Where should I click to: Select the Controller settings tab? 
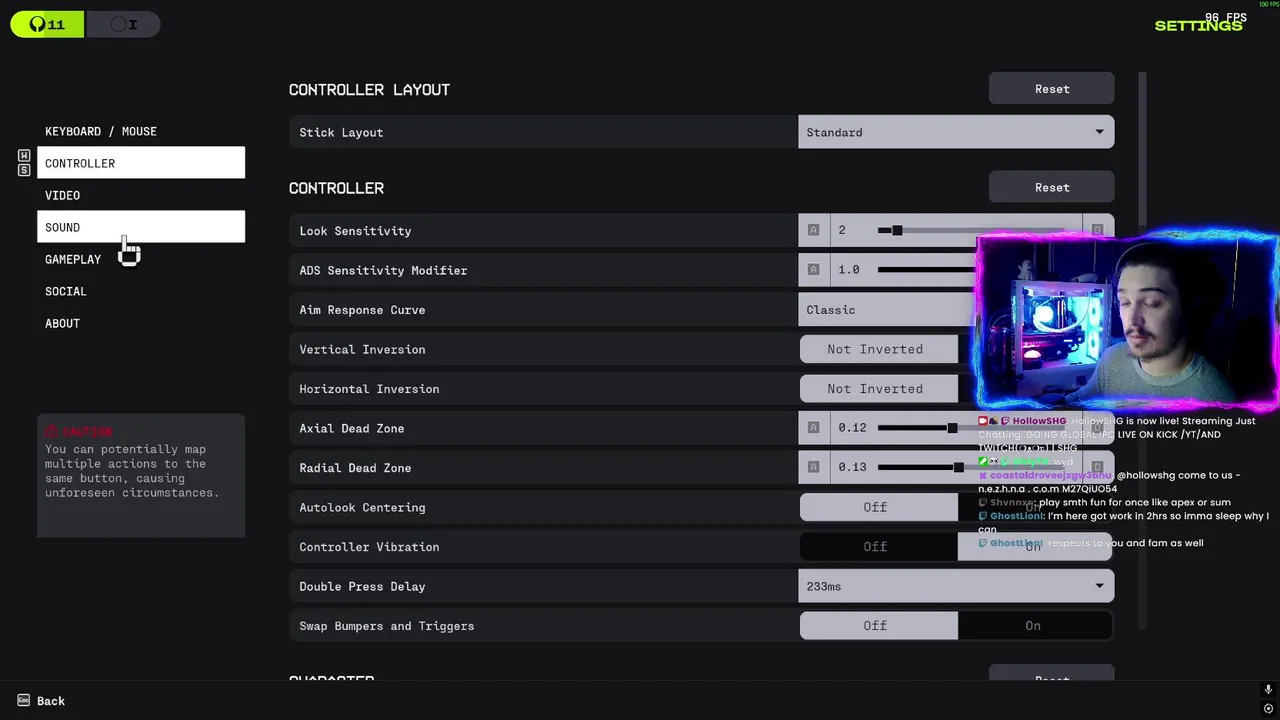tap(141, 163)
